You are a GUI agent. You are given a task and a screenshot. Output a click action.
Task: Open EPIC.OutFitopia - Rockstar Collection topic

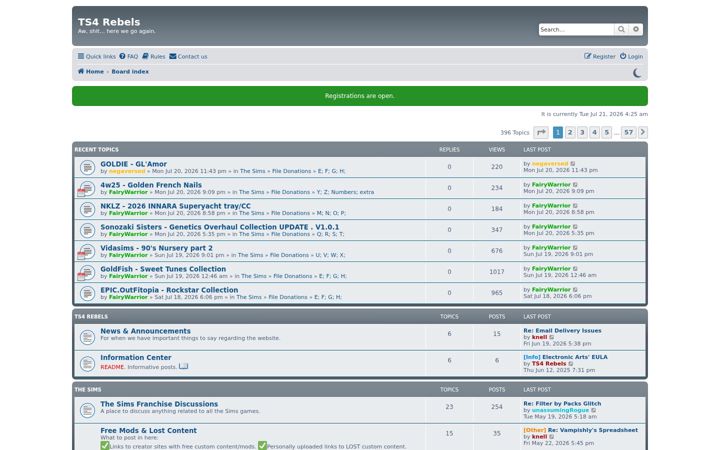(169, 290)
